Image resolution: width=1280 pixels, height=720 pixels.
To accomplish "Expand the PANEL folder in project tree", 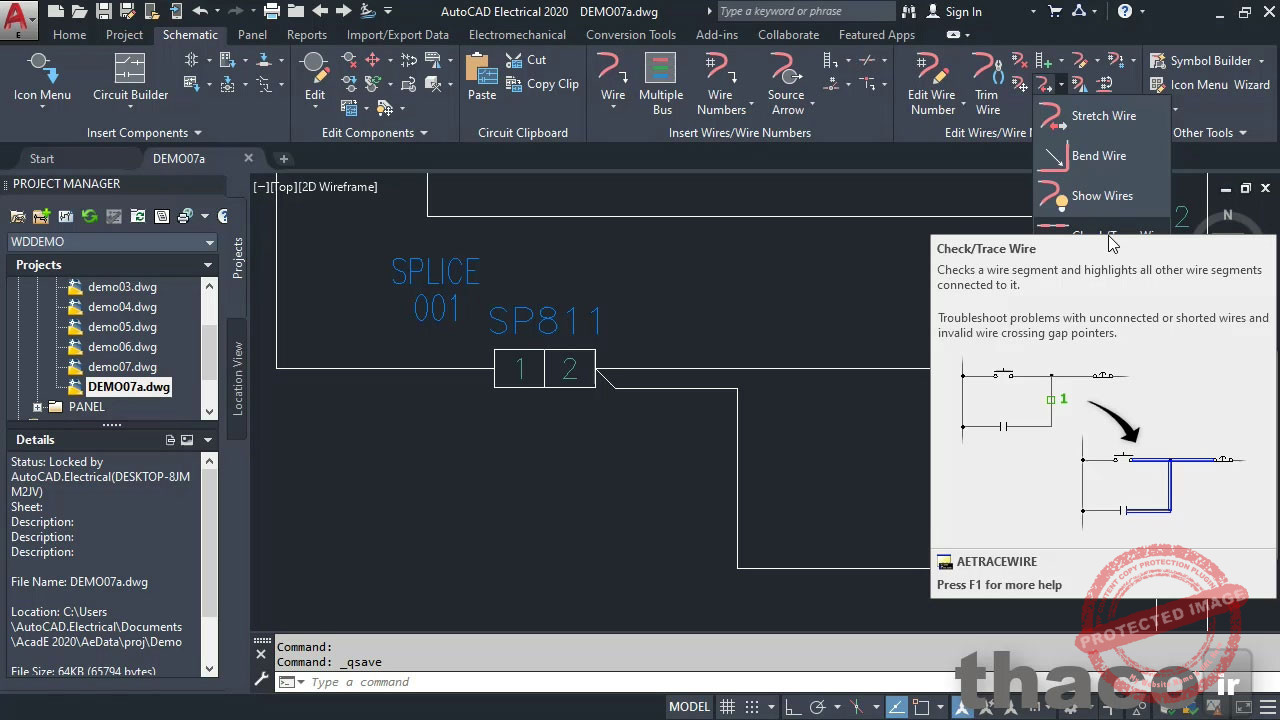I will tap(38, 407).
